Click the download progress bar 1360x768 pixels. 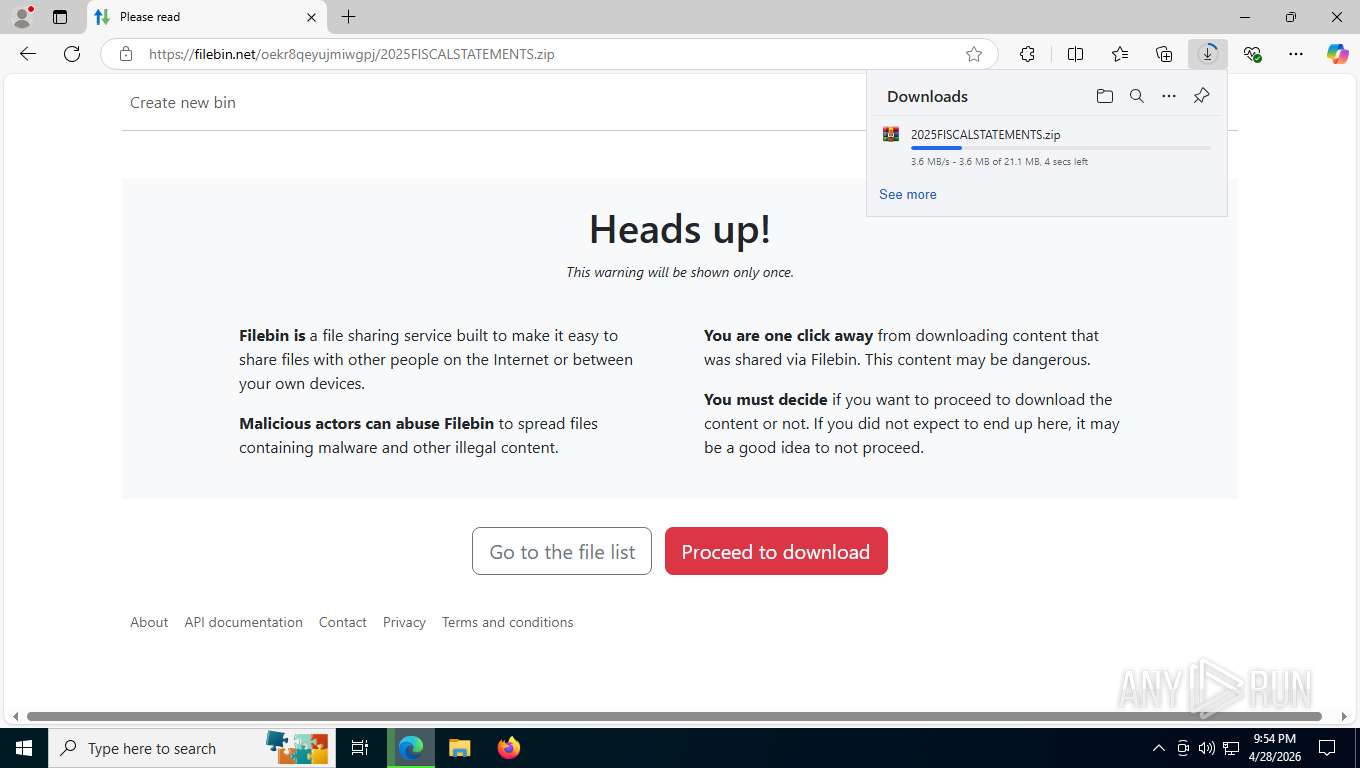[1060, 148]
